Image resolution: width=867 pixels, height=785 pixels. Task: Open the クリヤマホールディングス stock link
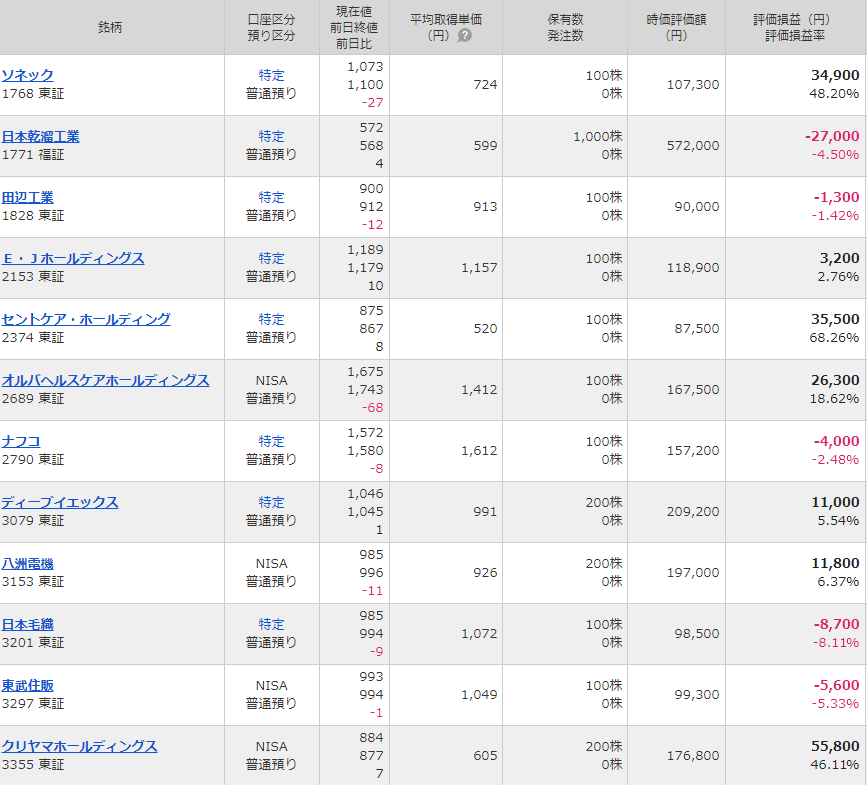79,746
